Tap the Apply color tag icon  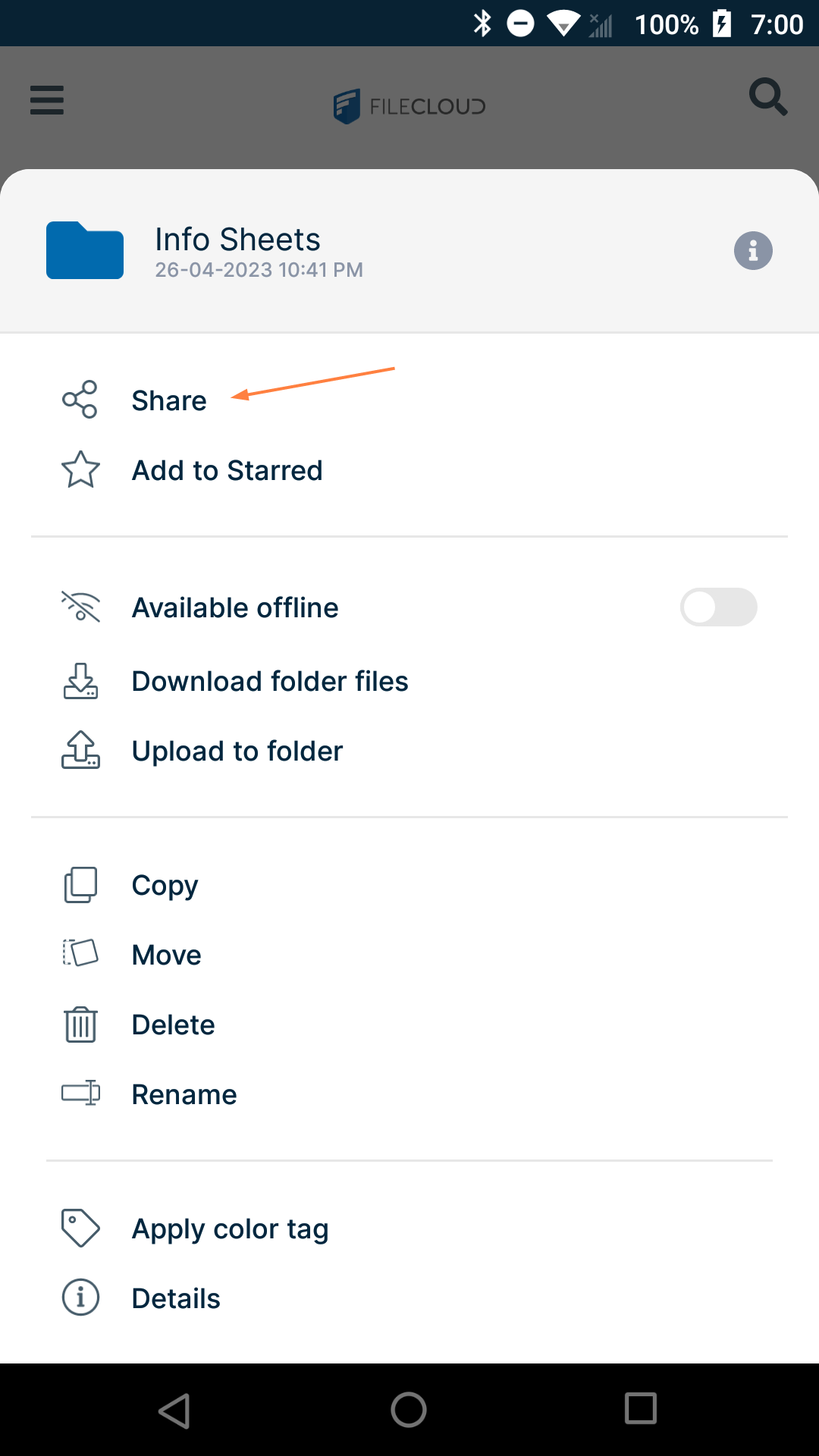(x=80, y=1228)
